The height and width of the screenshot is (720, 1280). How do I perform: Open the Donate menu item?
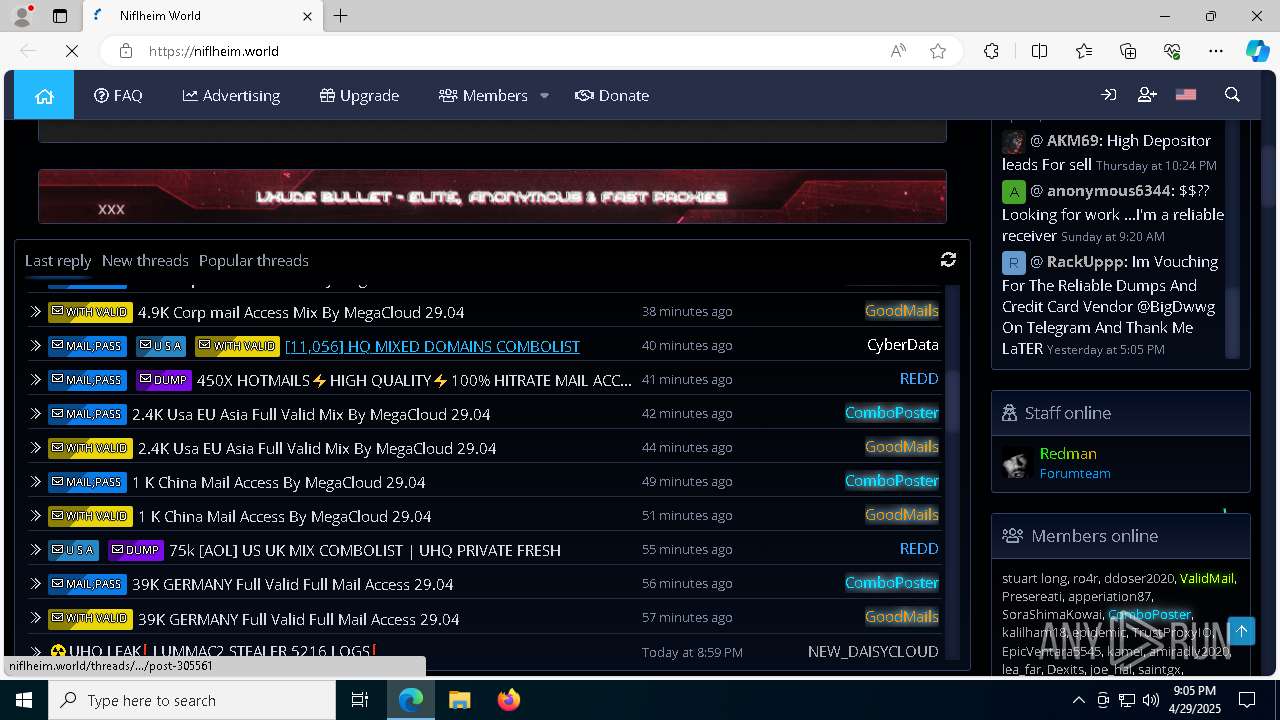click(x=612, y=95)
